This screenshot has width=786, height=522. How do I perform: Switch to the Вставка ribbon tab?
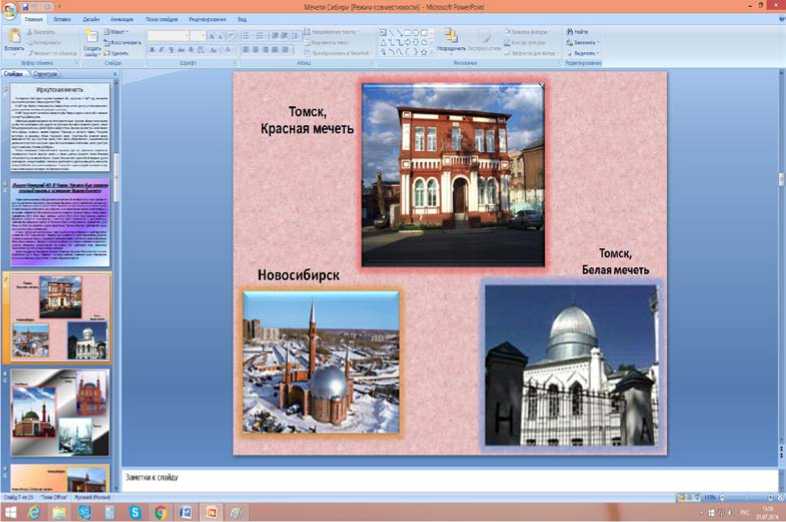coord(64,20)
